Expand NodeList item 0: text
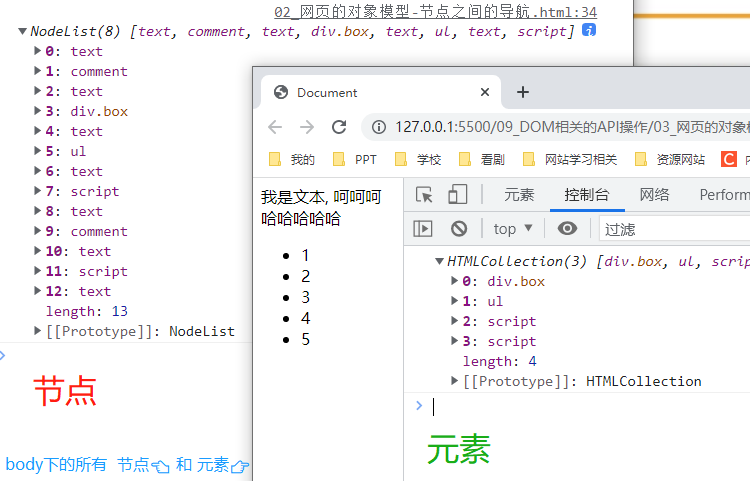 [x=37, y=51]
